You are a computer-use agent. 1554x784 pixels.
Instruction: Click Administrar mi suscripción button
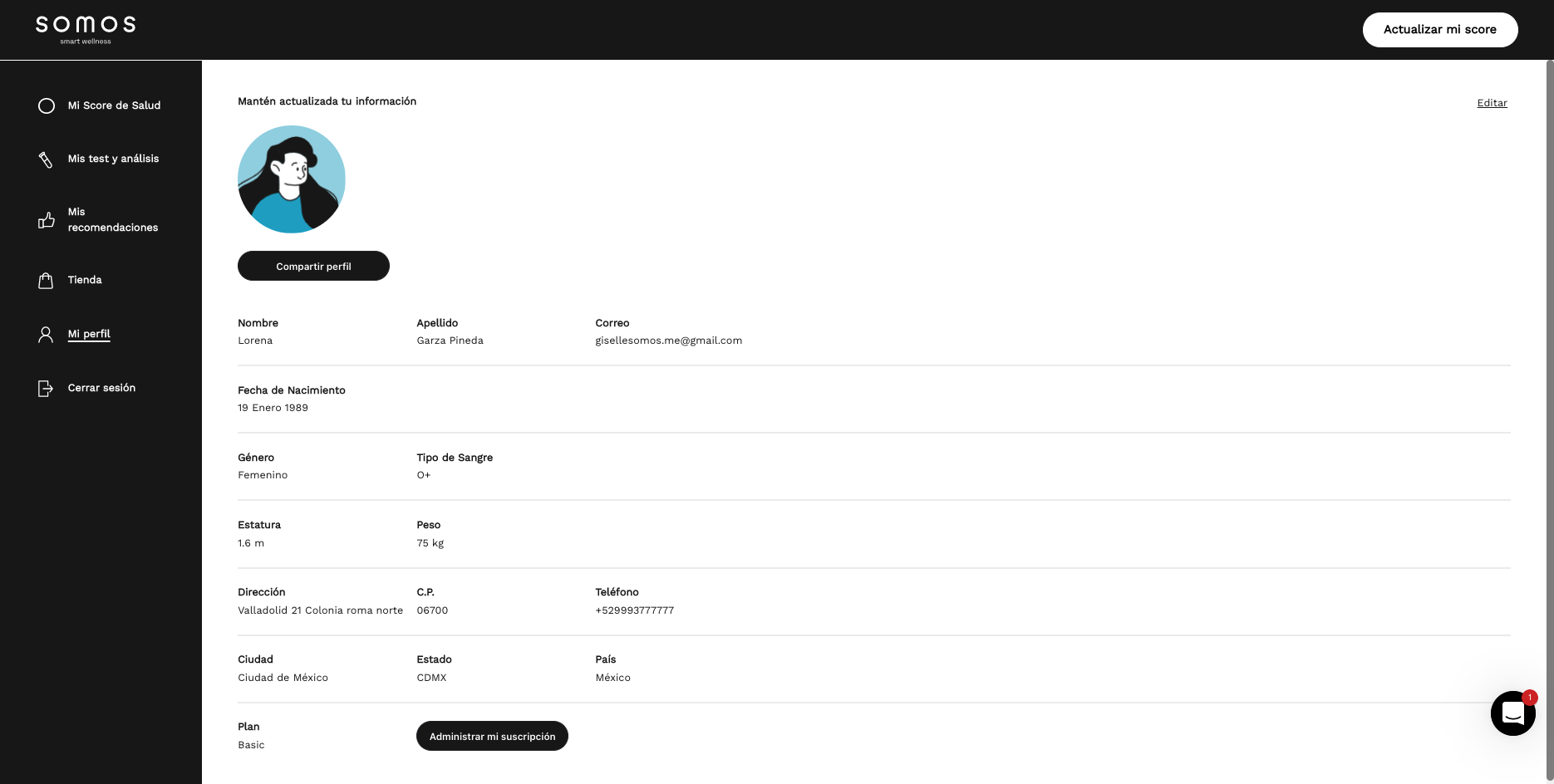(x=492, y=736)
